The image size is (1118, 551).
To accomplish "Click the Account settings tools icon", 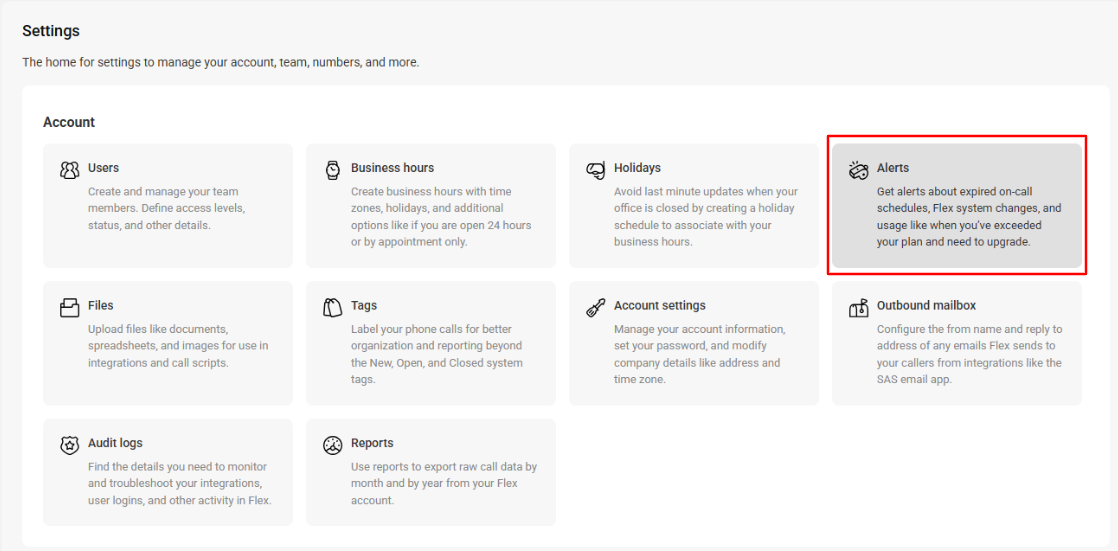I will click(595, 307).
